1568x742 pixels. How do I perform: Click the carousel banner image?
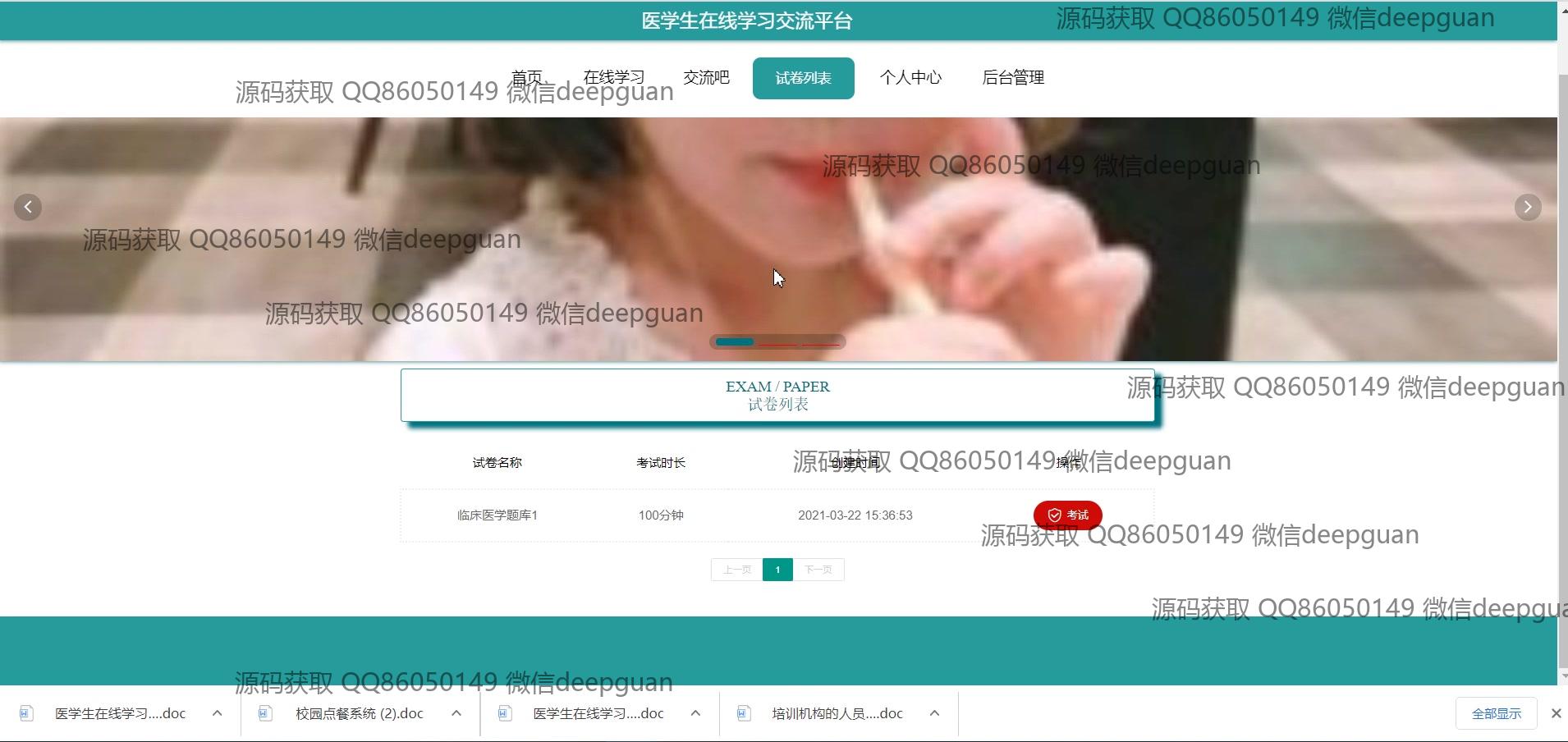tap(778, 239)
